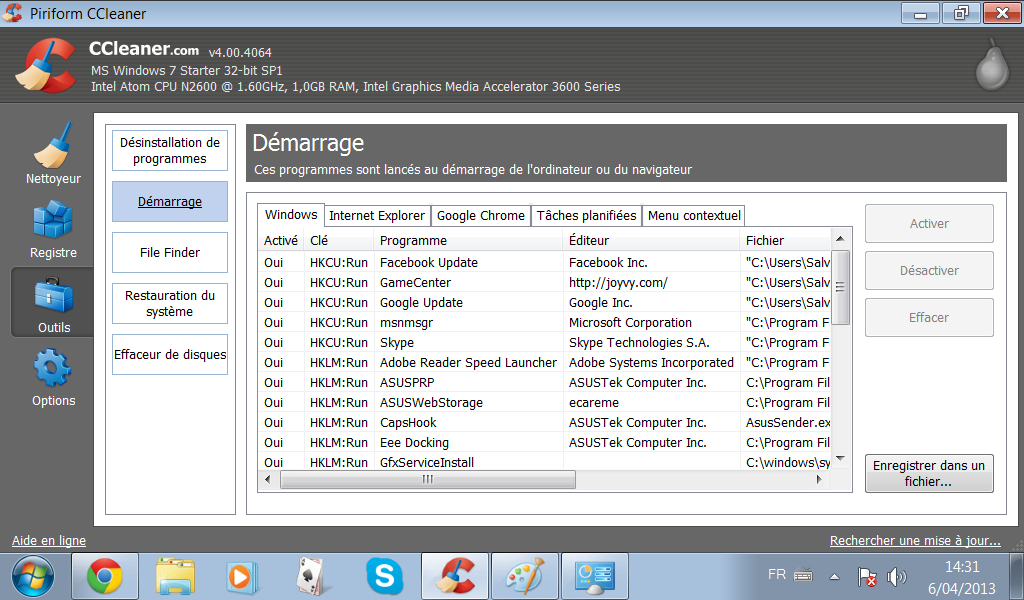Click the title bar CCleaner icon
1024x600 pixels.
(x=13, y=13)
